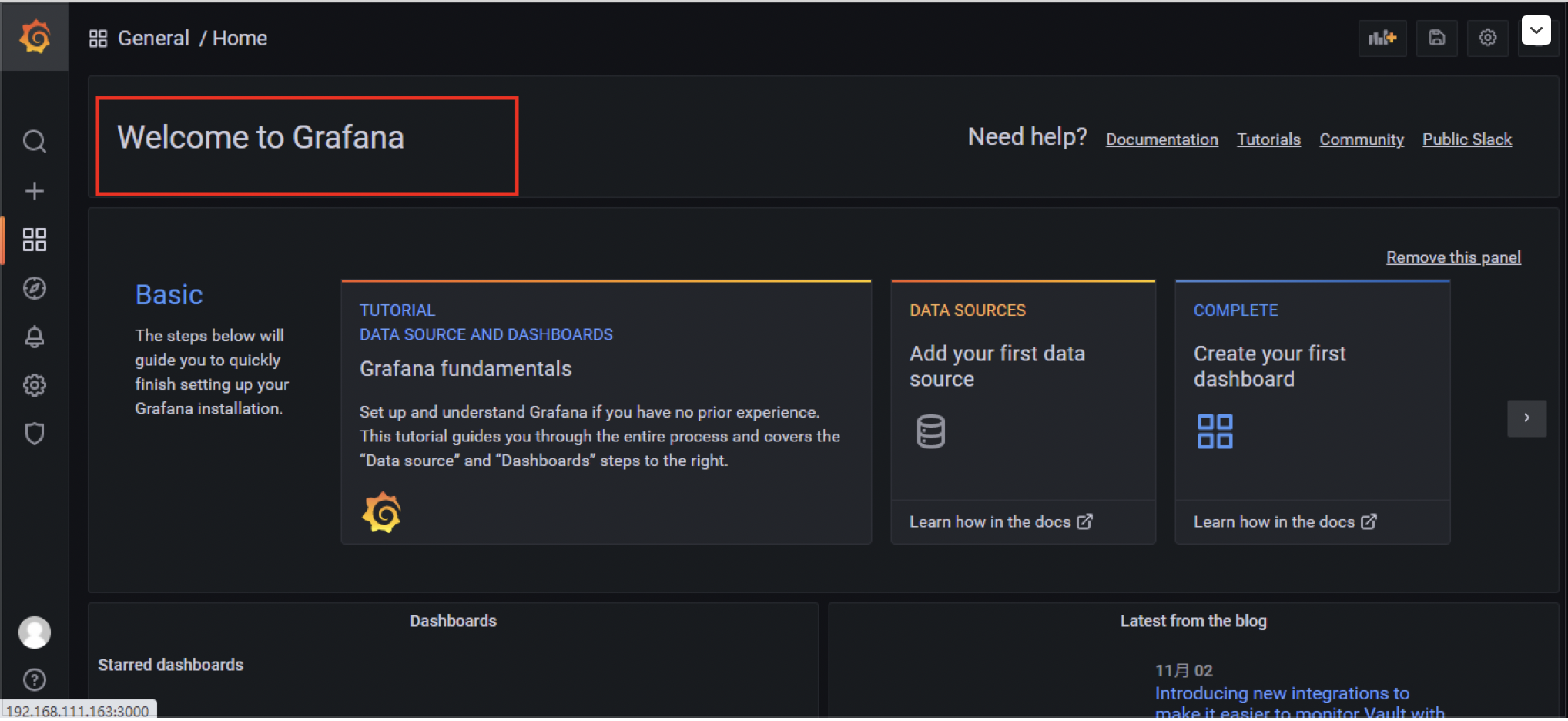The image size is (1568, 721).
Task: Click the dashboards grid icon beside General
Action: (98, 39)
